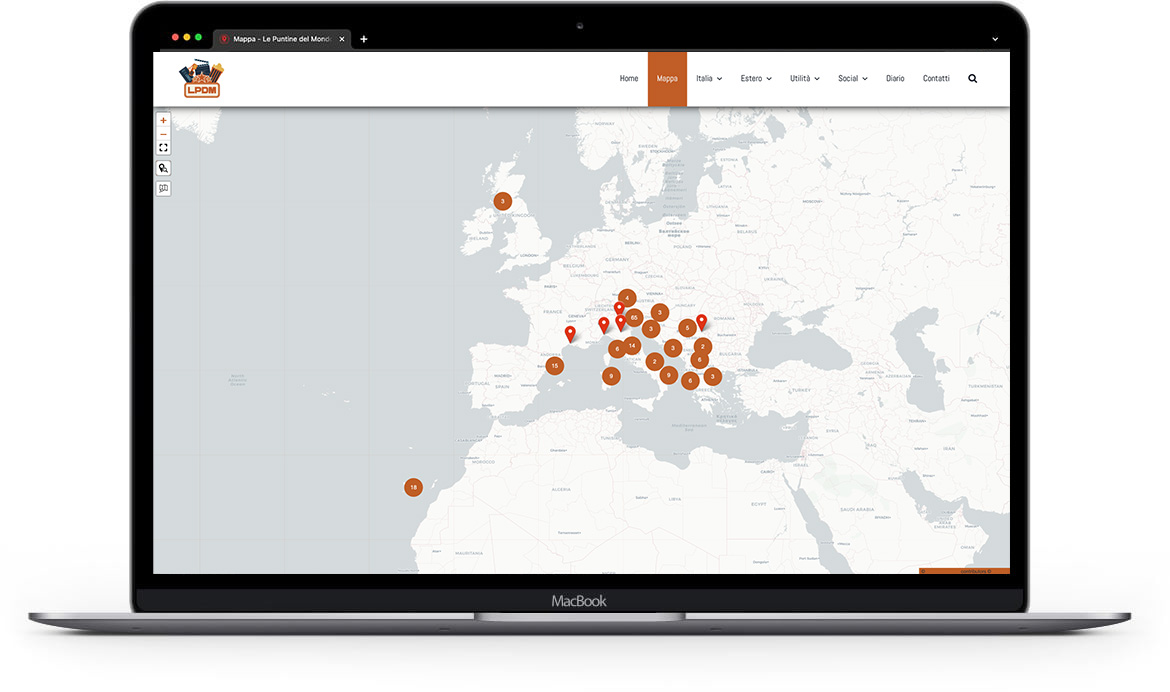1170x692 pixels.
Task: Zoom out using the minus icon
Action: click(x=163, y=133)
